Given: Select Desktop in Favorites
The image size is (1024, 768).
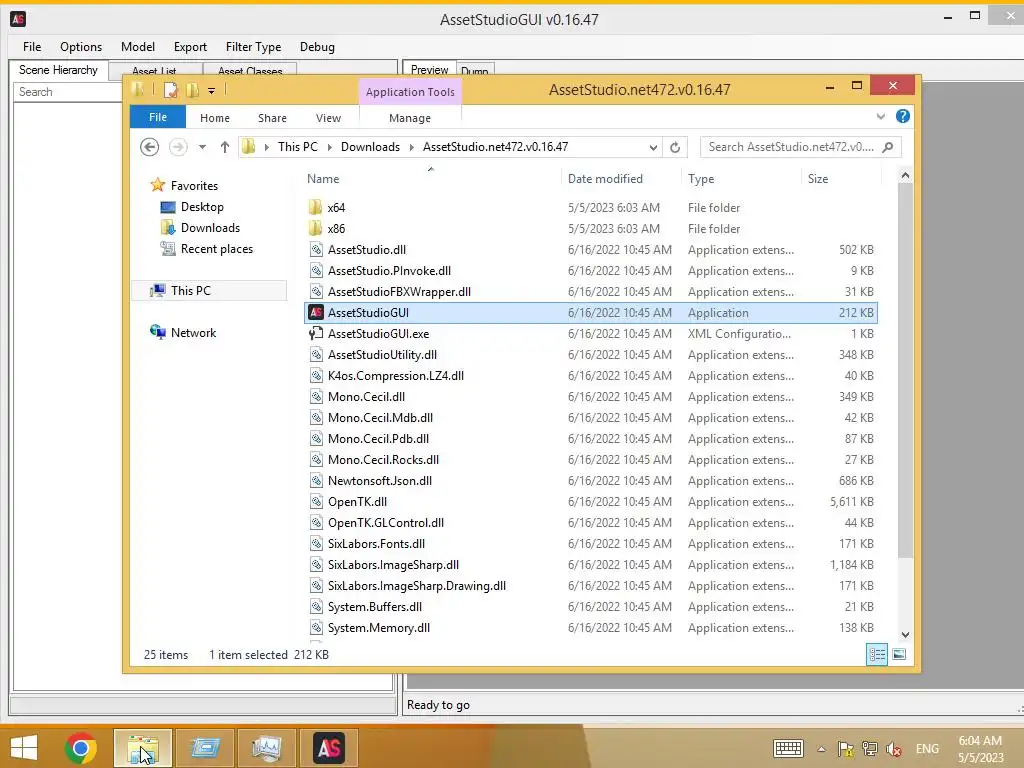Looking at the screenshot, I should click(x=202, y=207).
